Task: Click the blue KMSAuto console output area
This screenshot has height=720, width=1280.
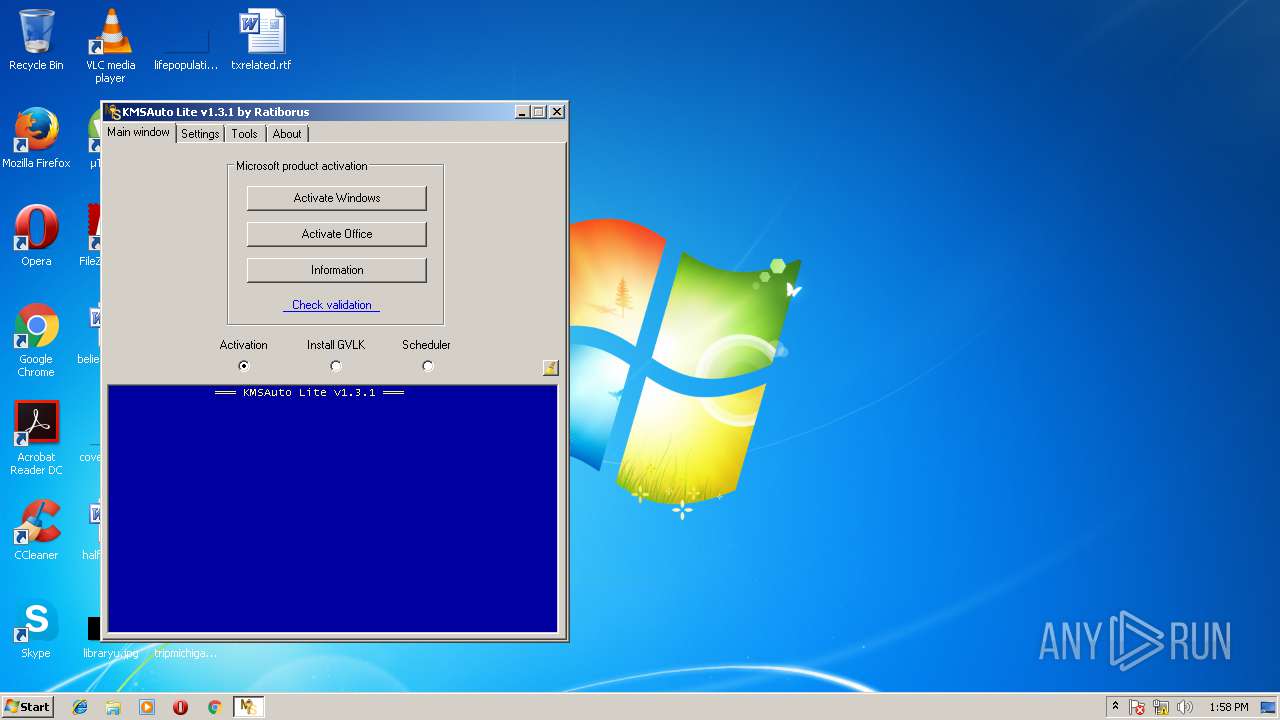Action: point(332,508)
